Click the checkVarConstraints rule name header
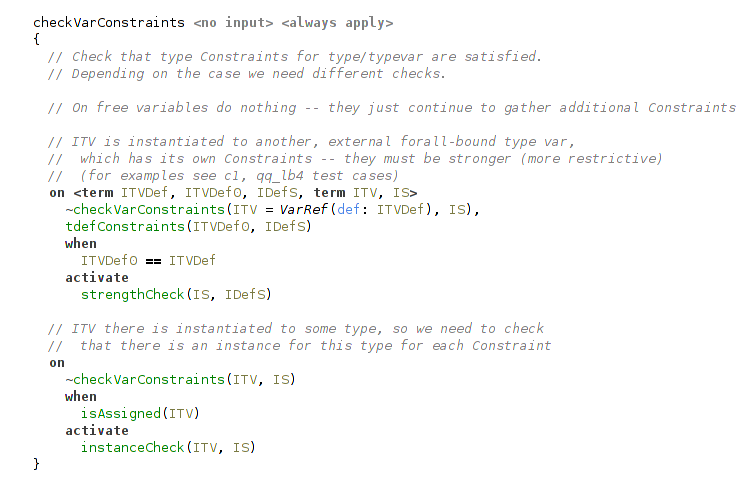The image size is (753, 490). point(109,23)
